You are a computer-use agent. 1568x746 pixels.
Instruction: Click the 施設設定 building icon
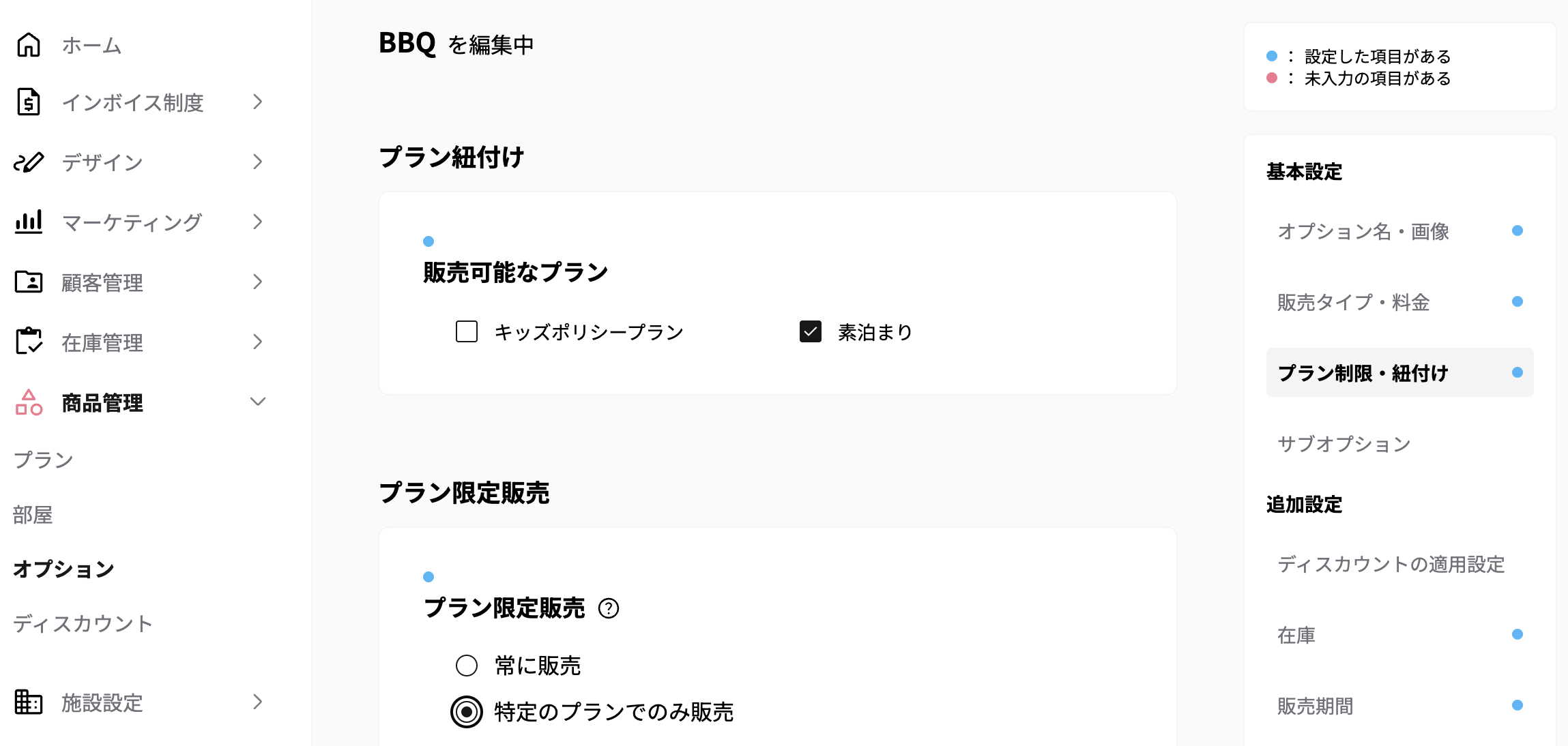coord(27,702)
